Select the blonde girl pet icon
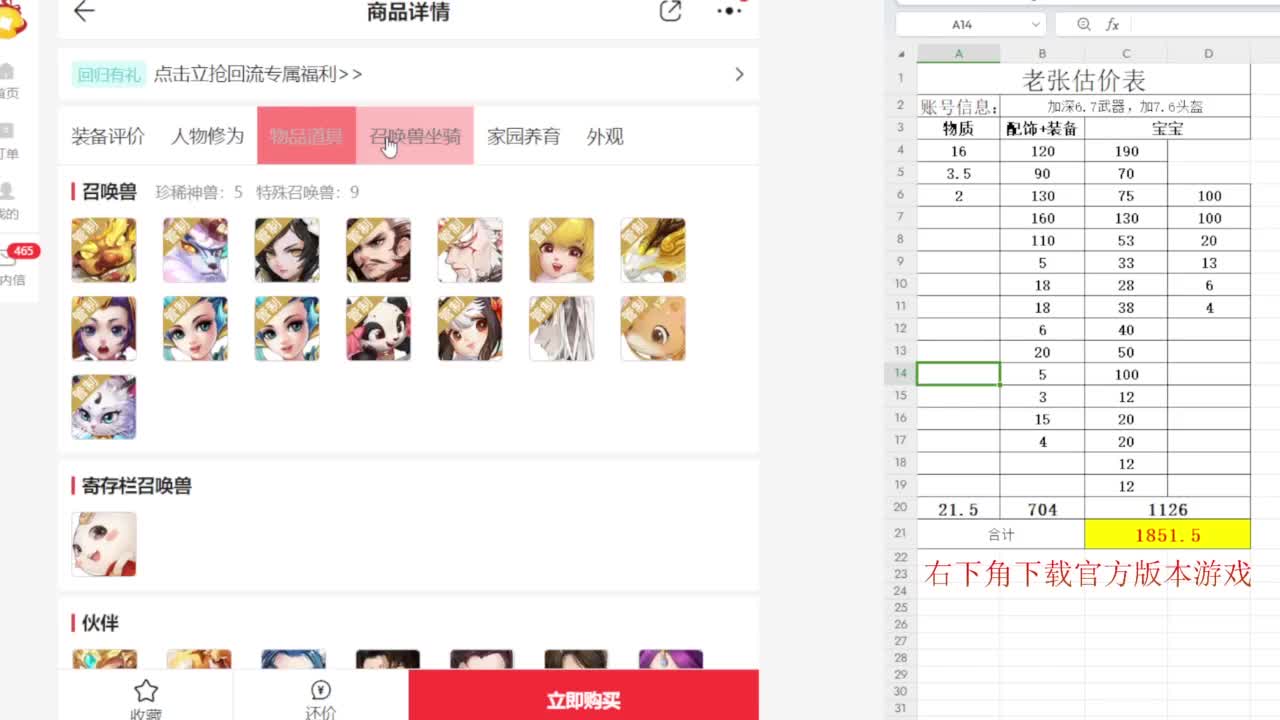The height and width of the screenshot is (720, 1280). click(x=562, y=250)
